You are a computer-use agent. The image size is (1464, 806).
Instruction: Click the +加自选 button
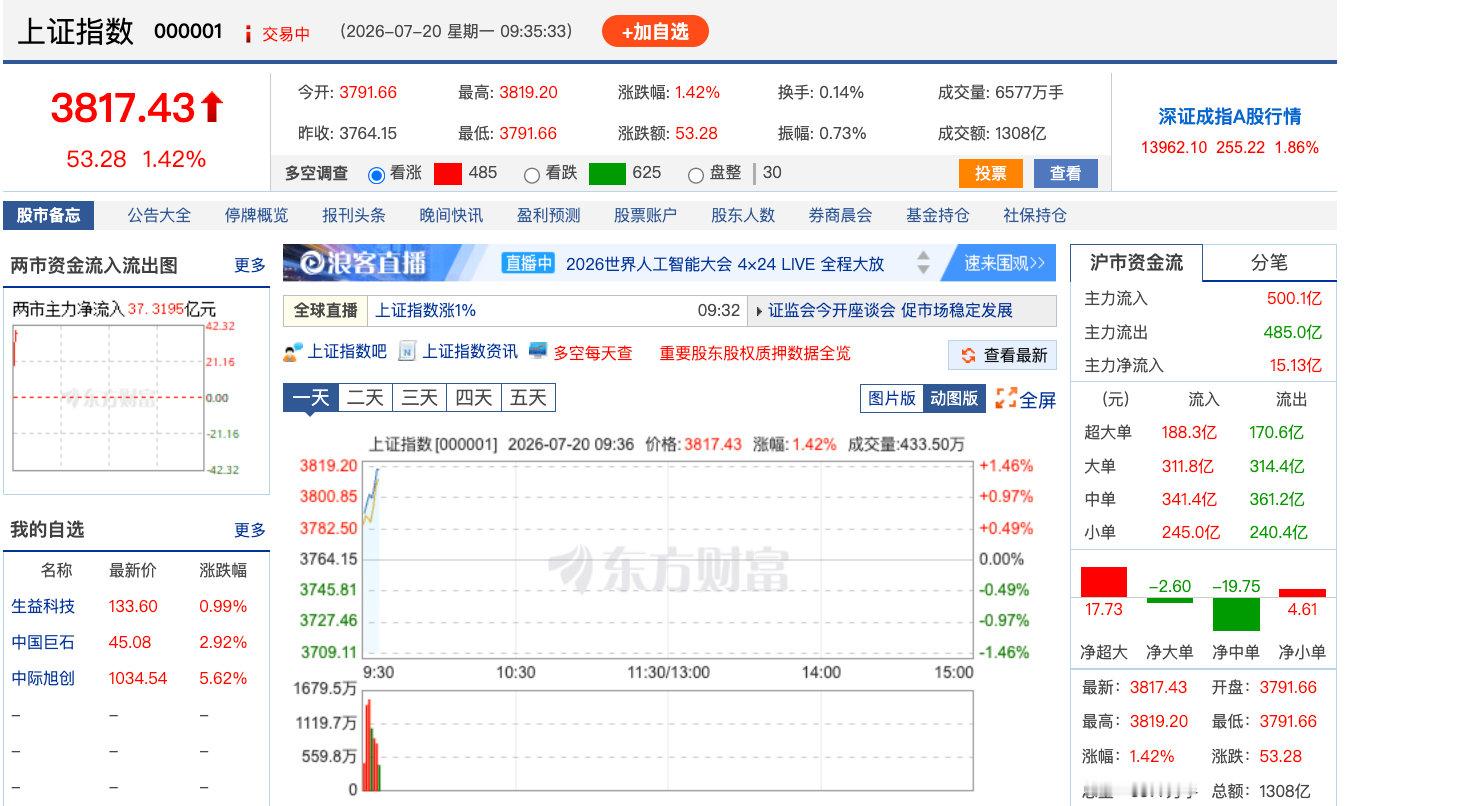click(x=655, y=31)
